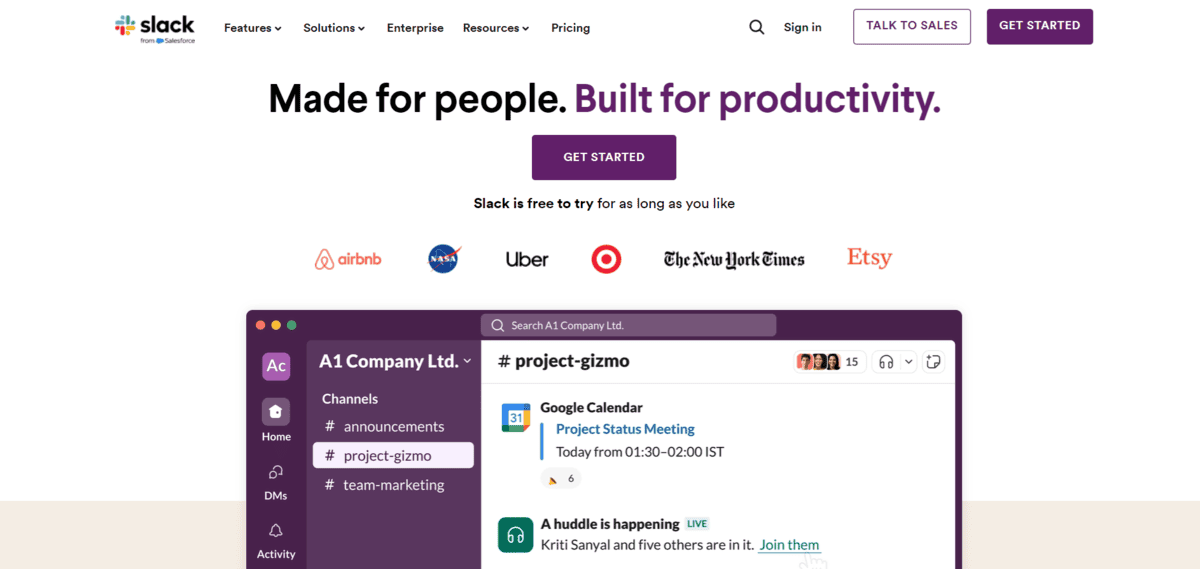Screen dimensions: 1200x569
Task: Open the DMs sidebar icon
Action: (276, 472)
